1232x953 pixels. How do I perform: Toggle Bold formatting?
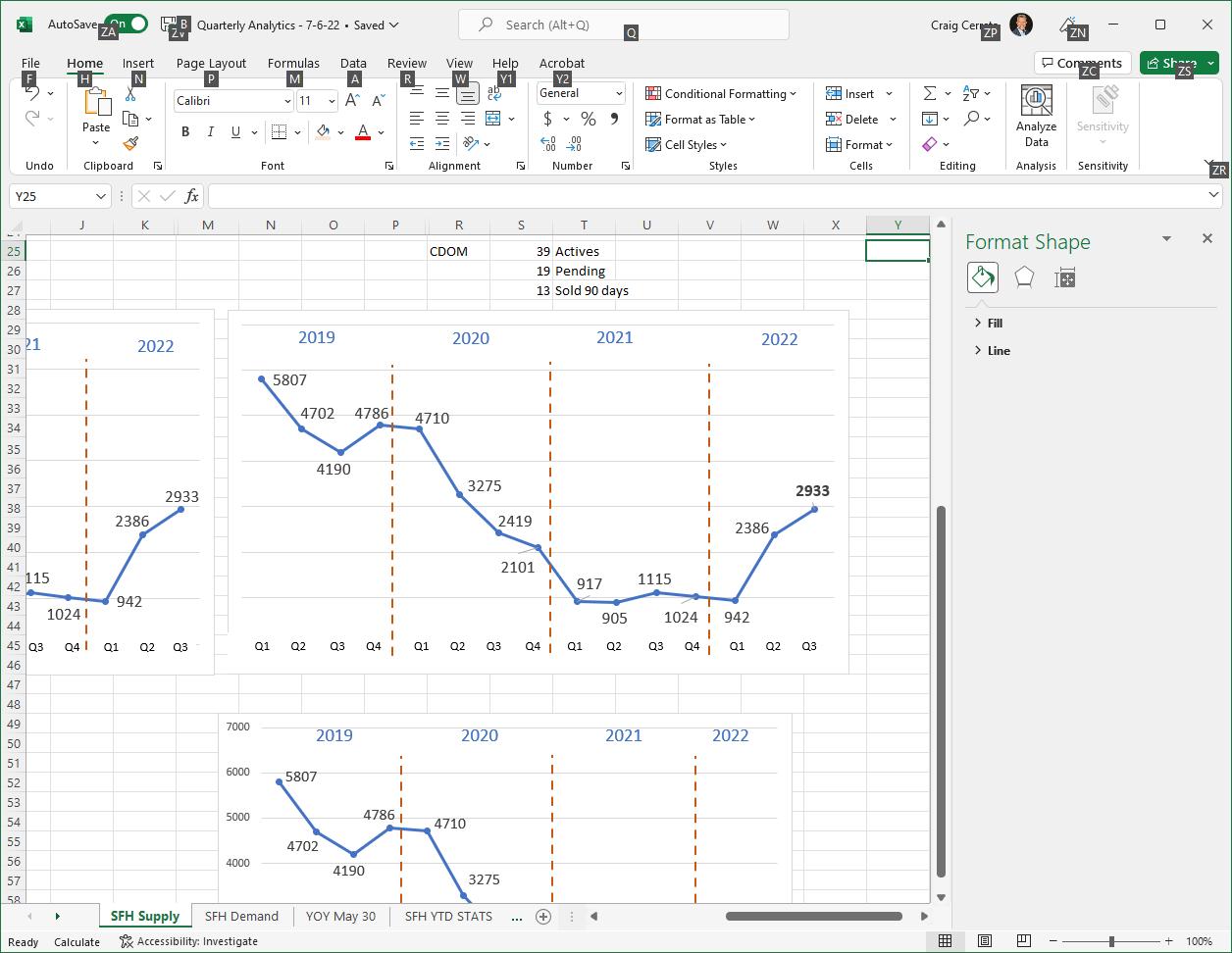(185, 131)
